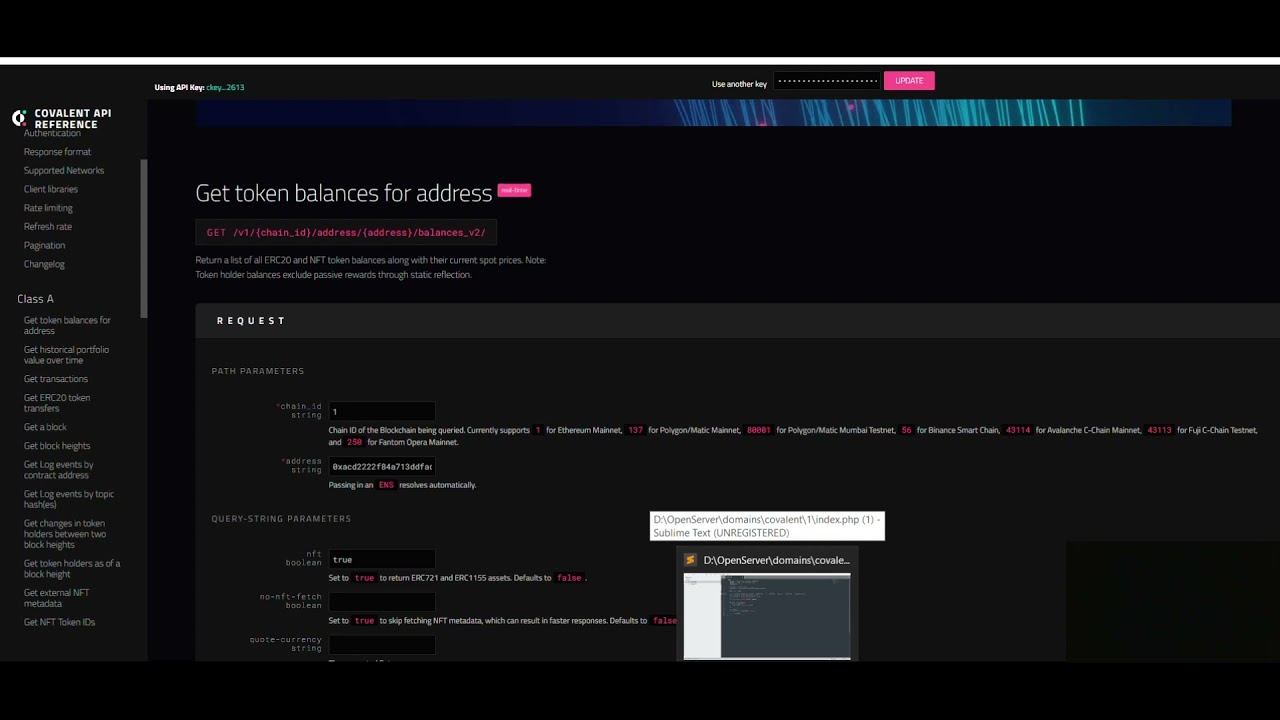
Task: Click the chain ID value 56 for Binance
Action: (907, 430)
